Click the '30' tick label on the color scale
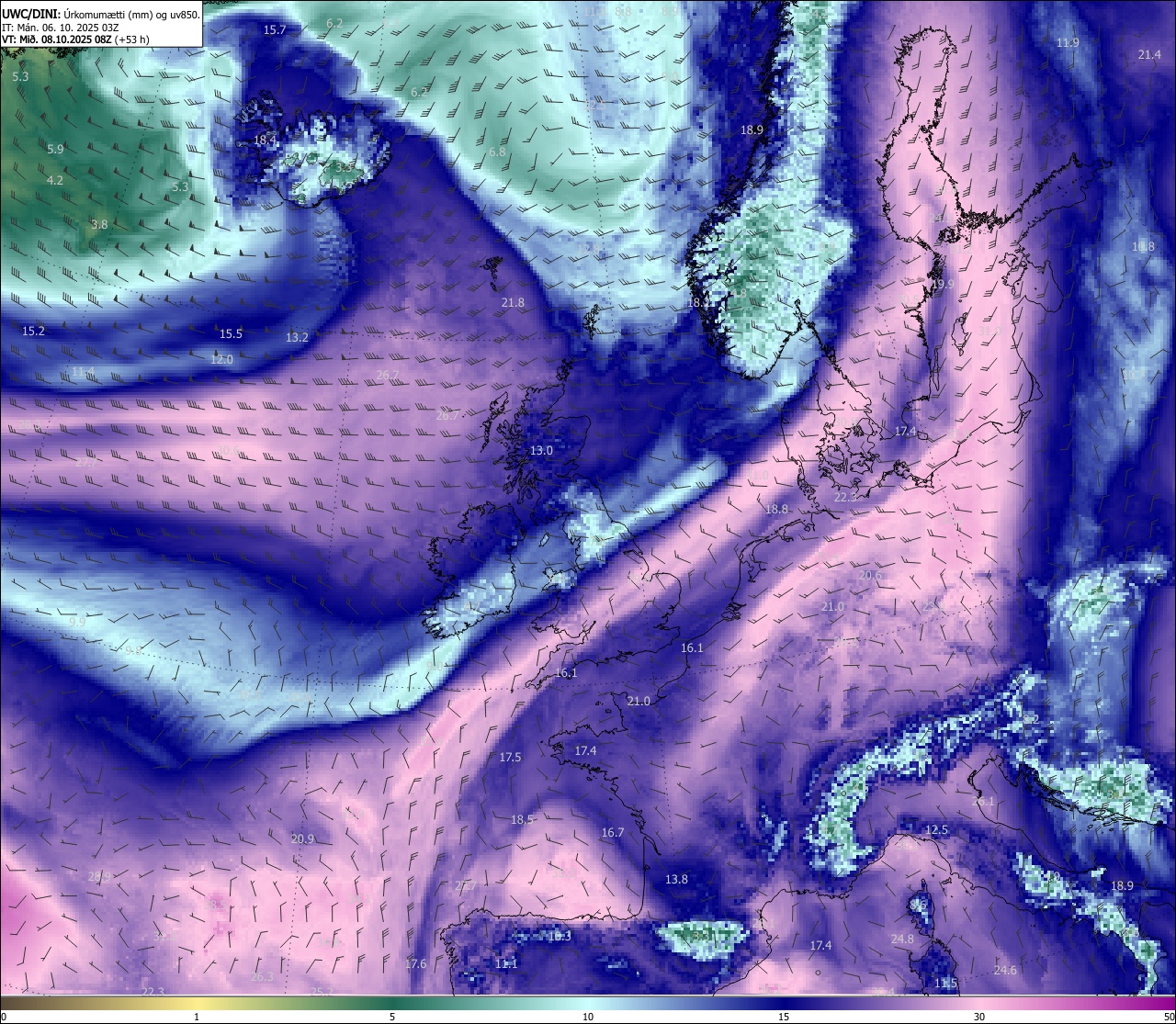Viewport: 1176px width, 1024px height. click(979, 1017)
